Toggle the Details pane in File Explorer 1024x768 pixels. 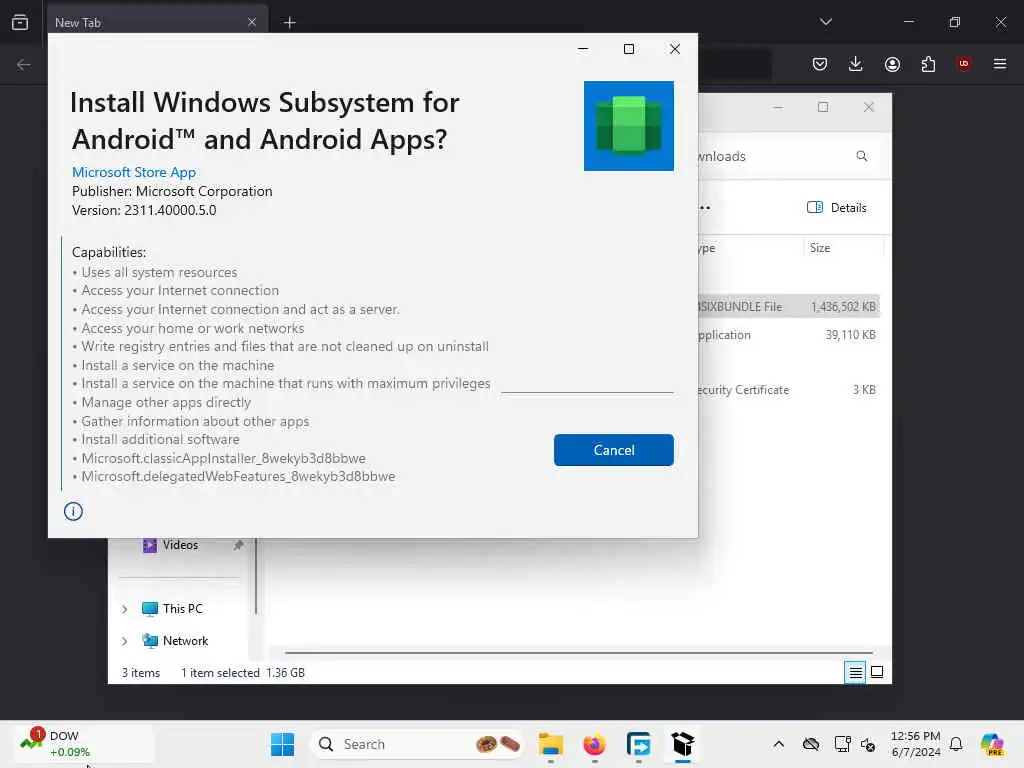[837, 208]
